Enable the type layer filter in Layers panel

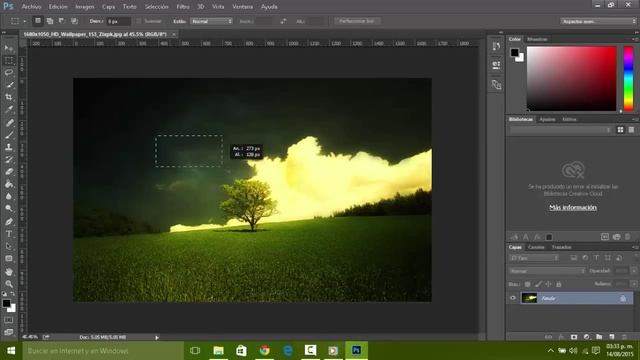point(596,258)
